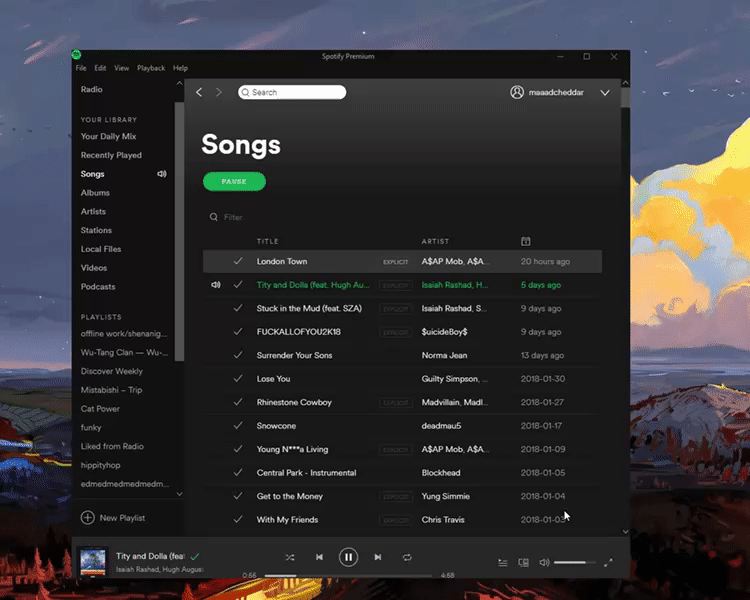
Task: Open the play queue icon
Action: pyautogui.click(x=503, y=563)
